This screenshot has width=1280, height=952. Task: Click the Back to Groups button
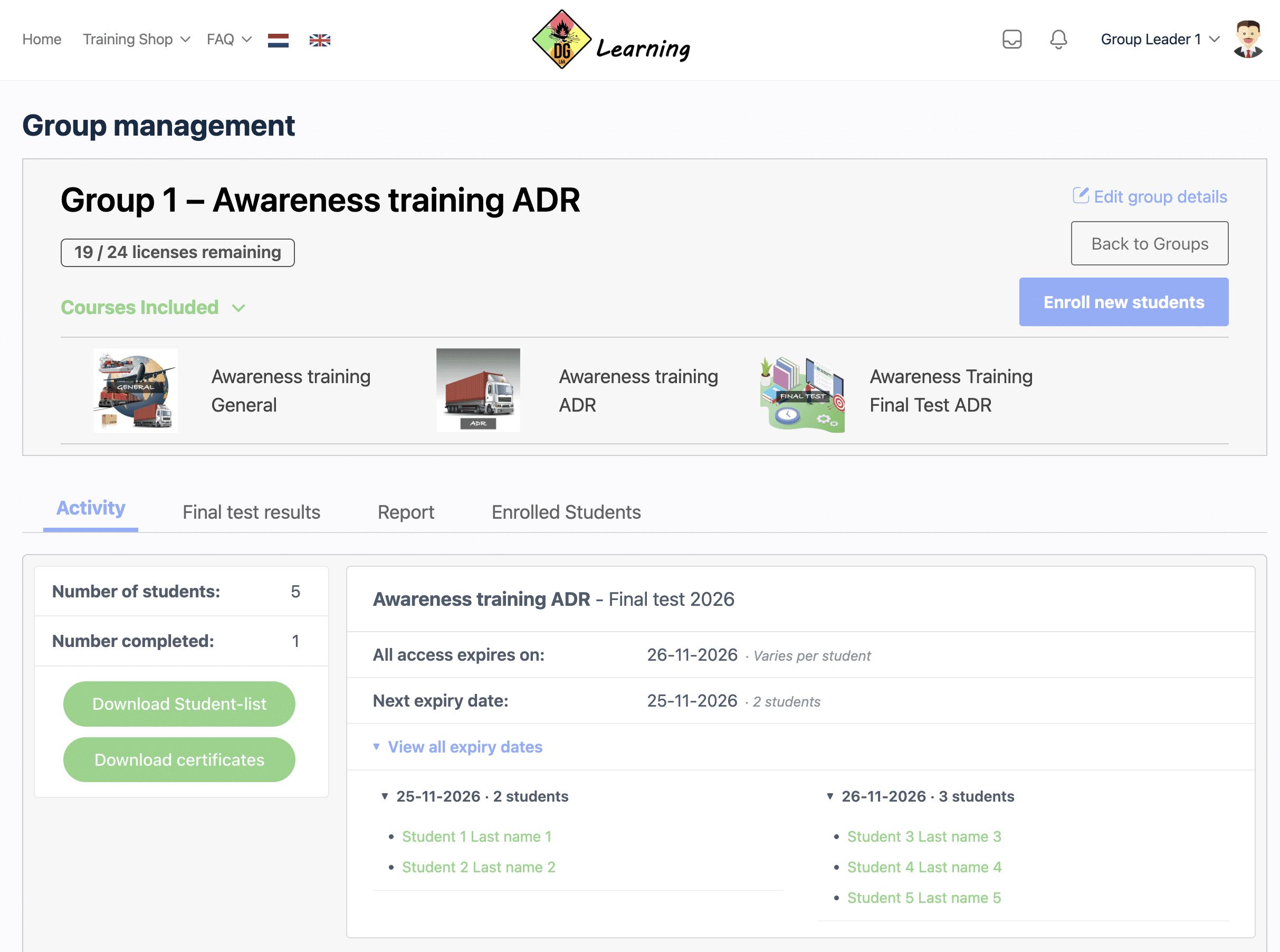click(1149, 243)
